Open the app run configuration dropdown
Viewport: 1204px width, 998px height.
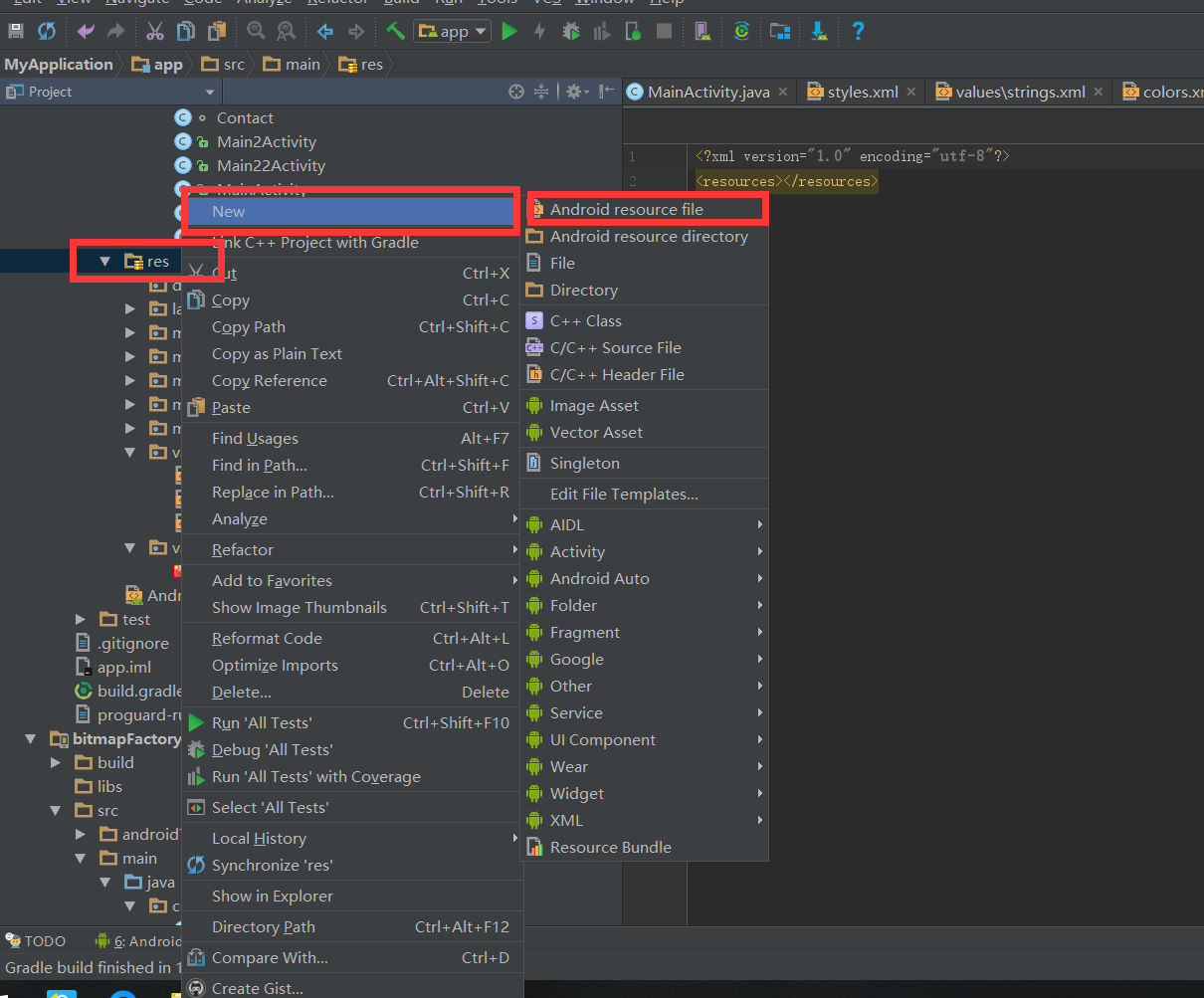click(x=452, y=31)
